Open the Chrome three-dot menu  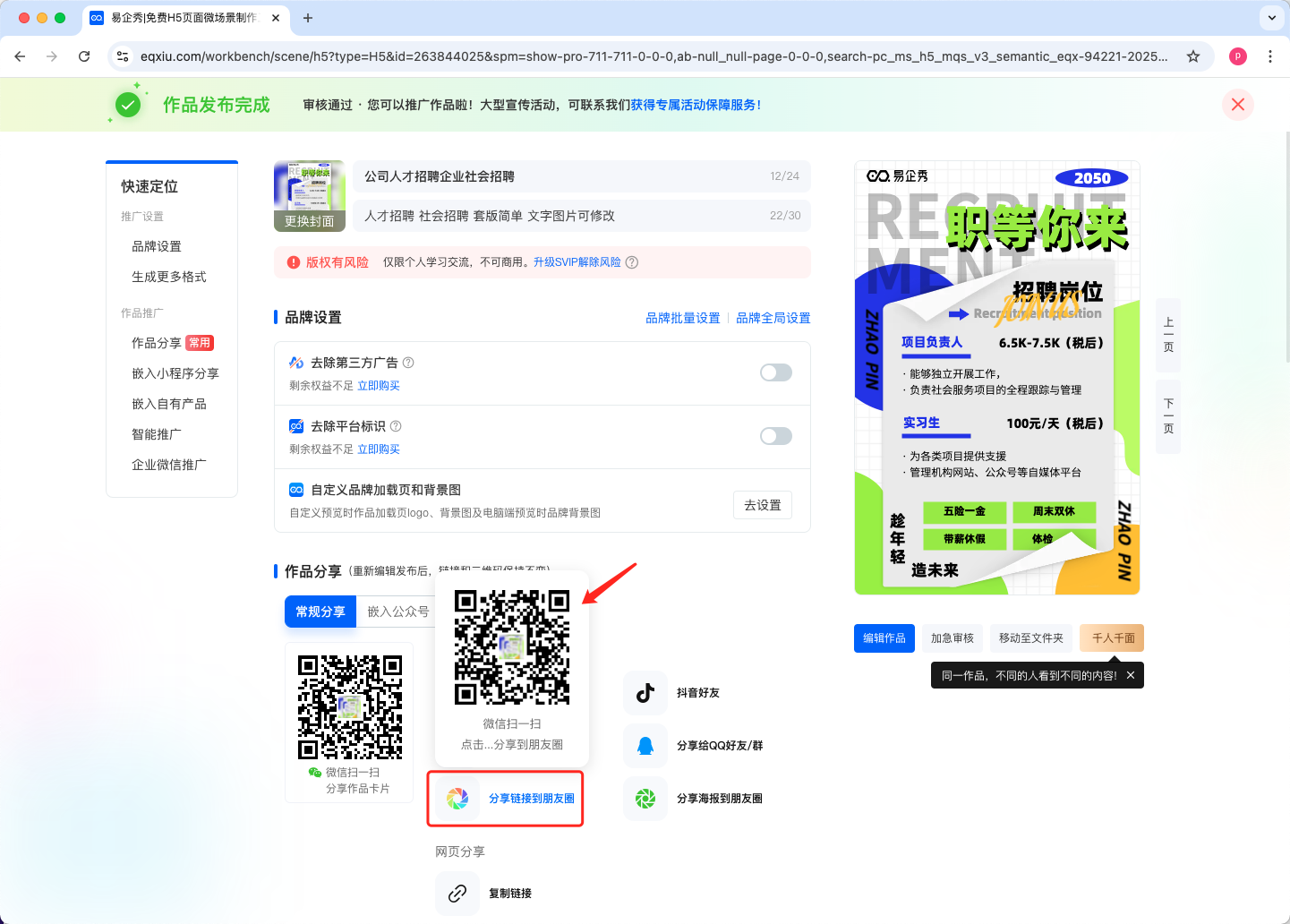pyautogui.click(x=1270, y=56)
